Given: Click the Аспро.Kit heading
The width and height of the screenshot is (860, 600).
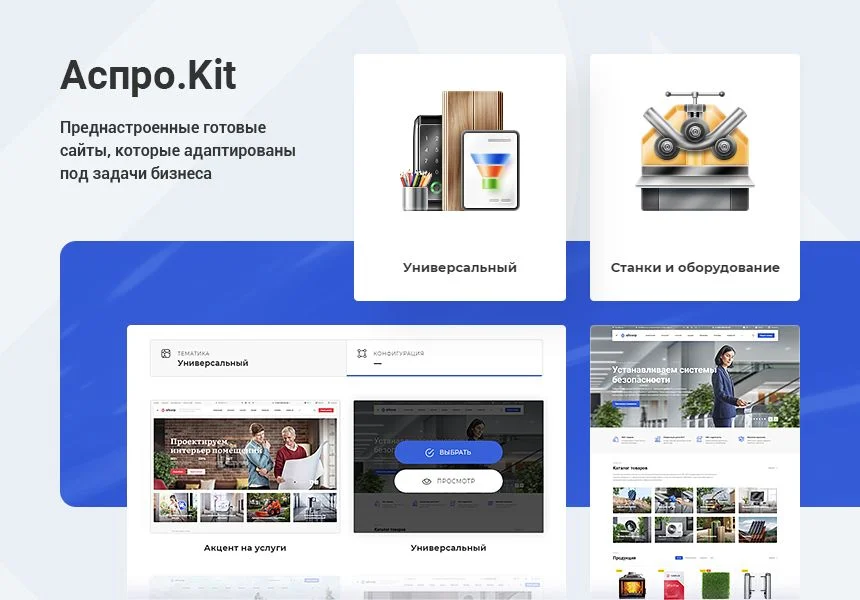Looking at the screenshot, I should point(148,75).
